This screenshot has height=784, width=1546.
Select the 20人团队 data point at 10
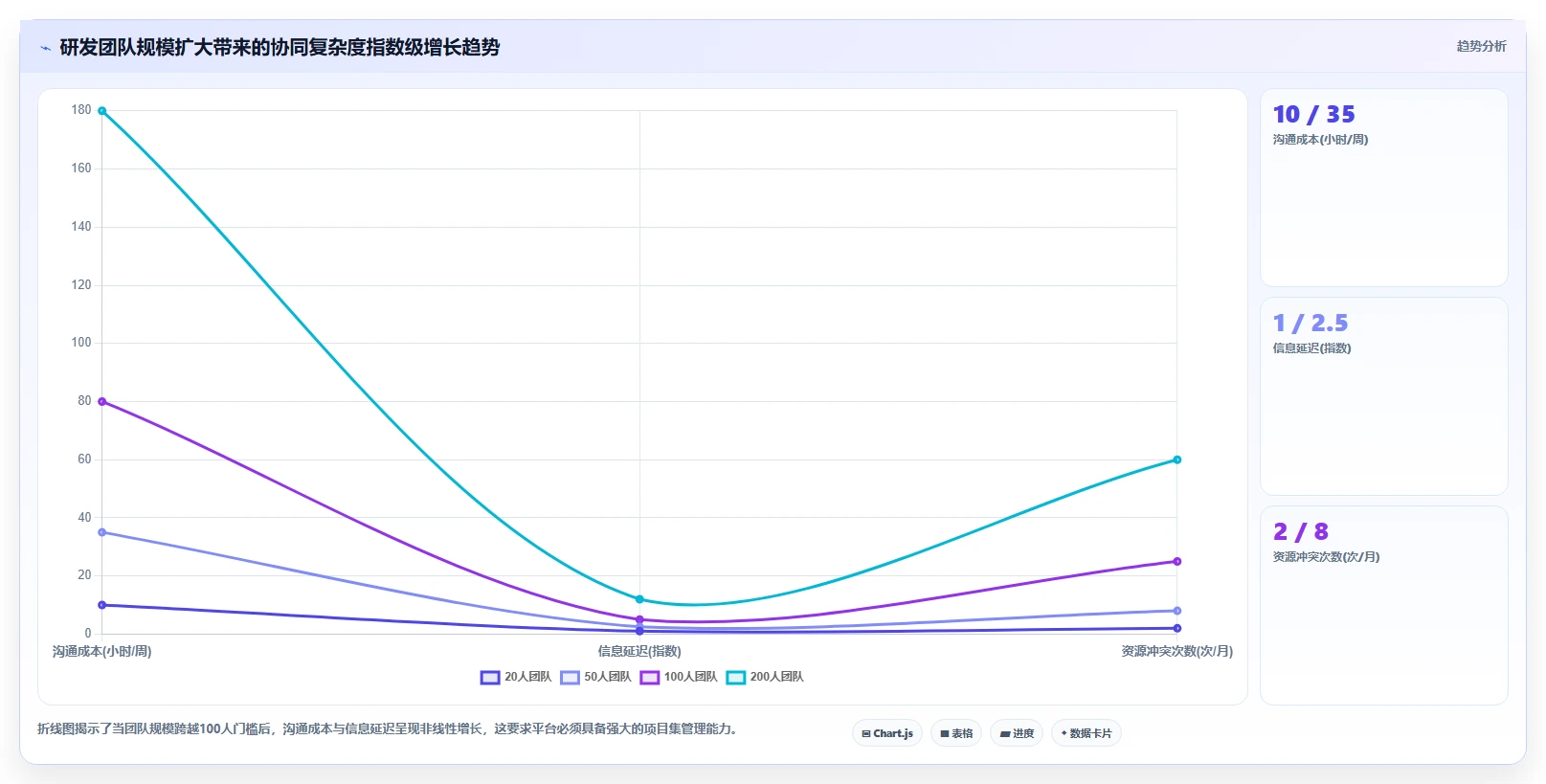pyautogui.click(x=102, y=605)
